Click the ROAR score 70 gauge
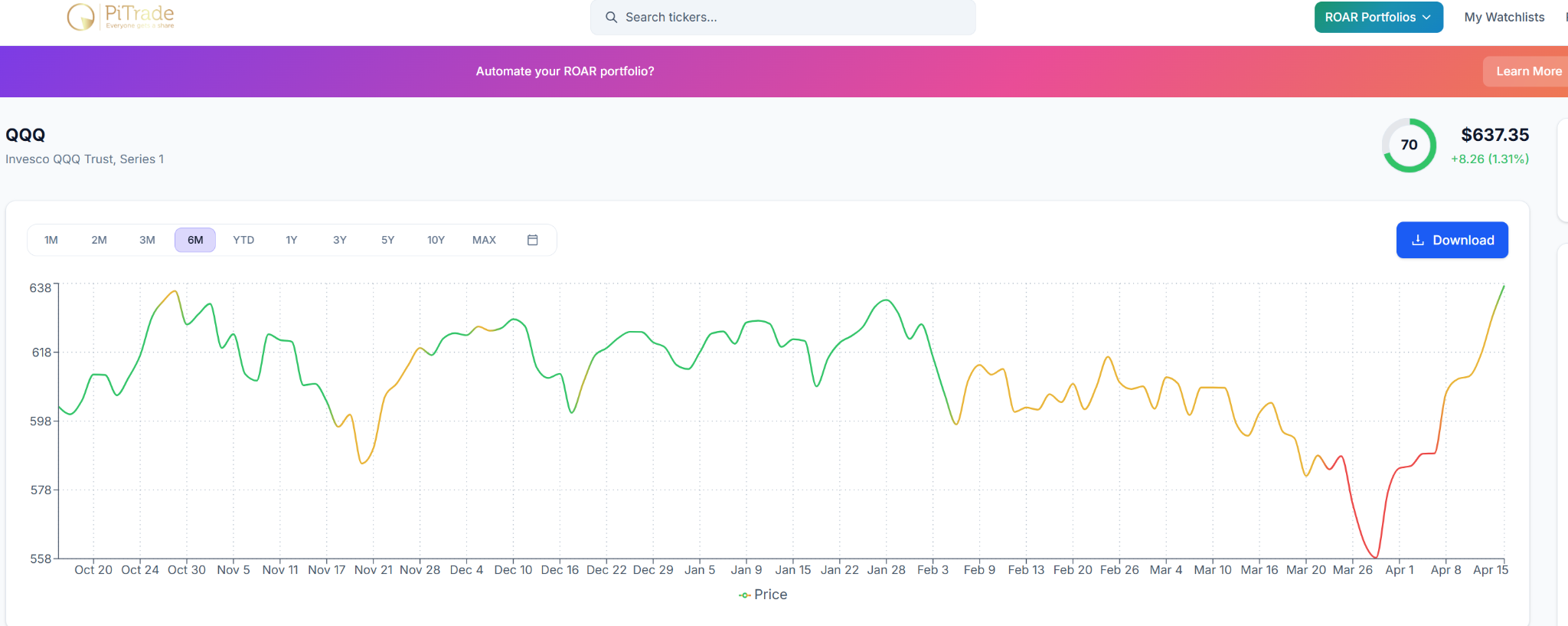The width and height of the screenshot is (1568, 626). tap(1409, 145)
